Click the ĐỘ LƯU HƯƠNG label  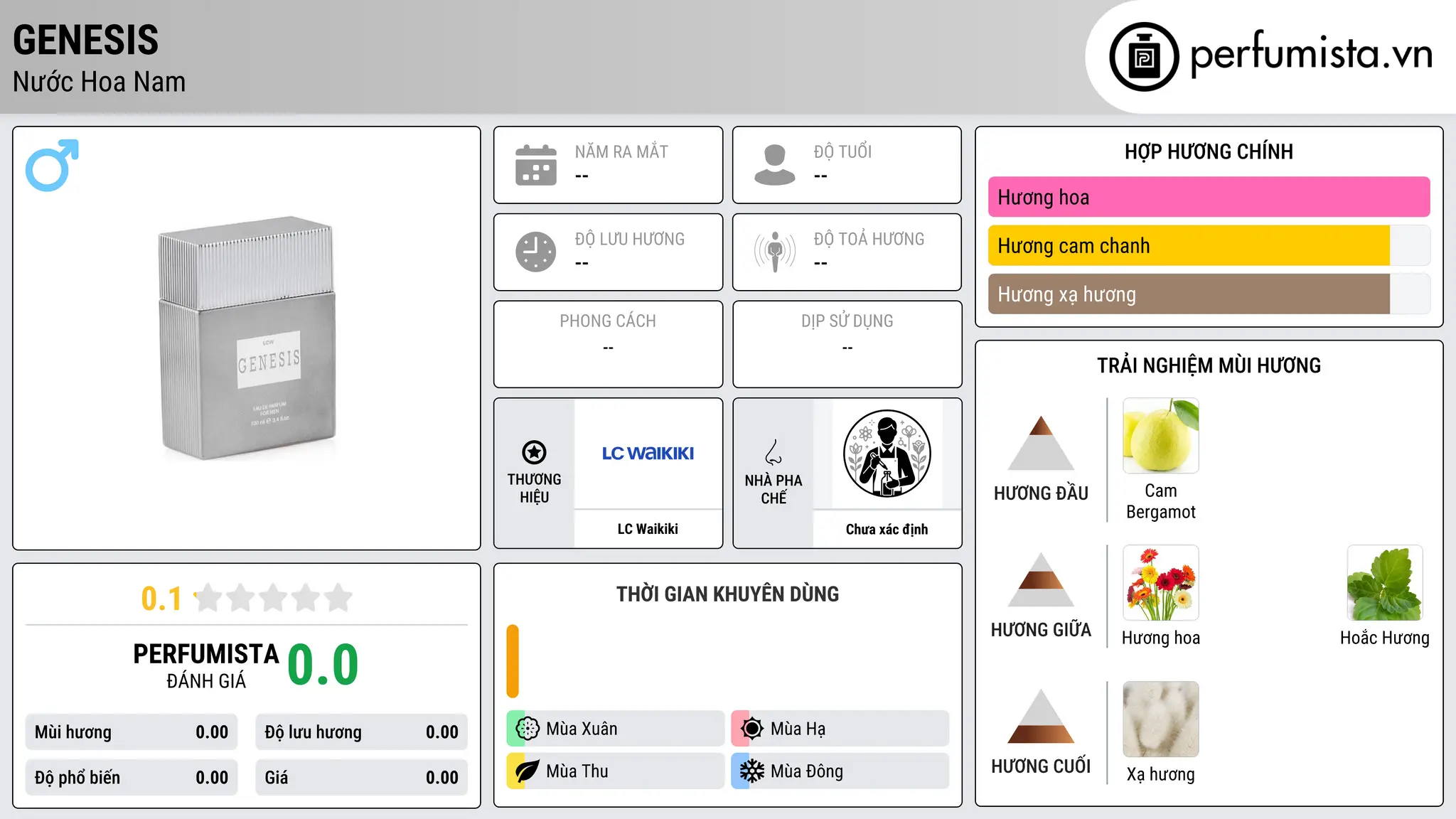pos(630,239)
